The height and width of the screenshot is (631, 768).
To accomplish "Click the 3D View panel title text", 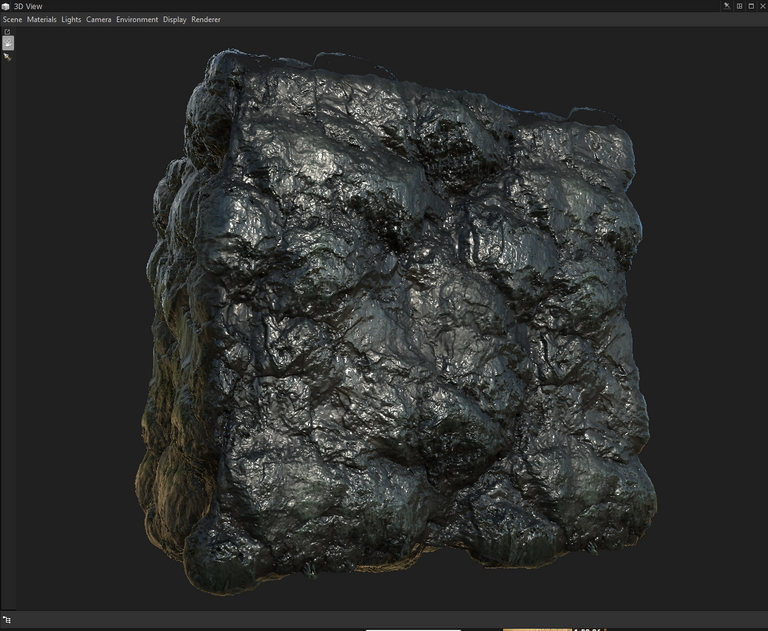I will click(x=28, y=6).
